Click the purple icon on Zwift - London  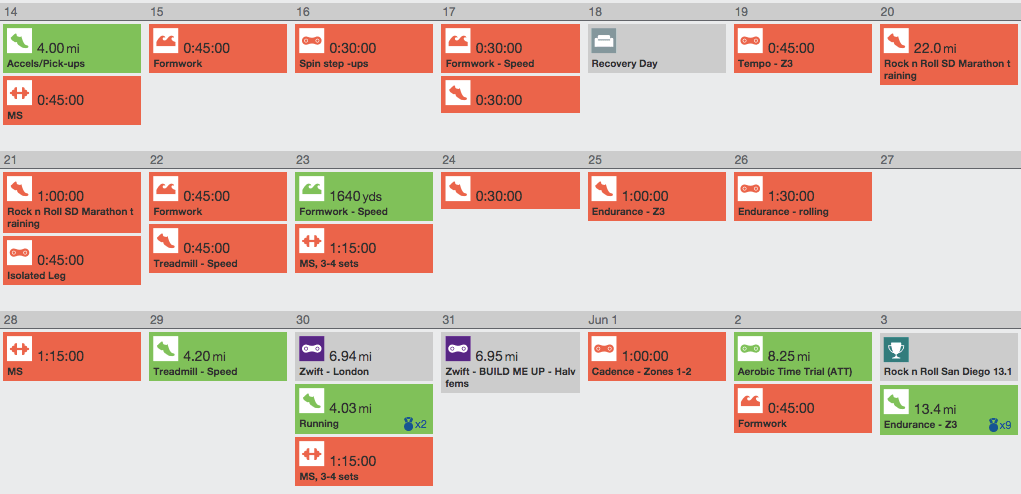tap(311, 350)
